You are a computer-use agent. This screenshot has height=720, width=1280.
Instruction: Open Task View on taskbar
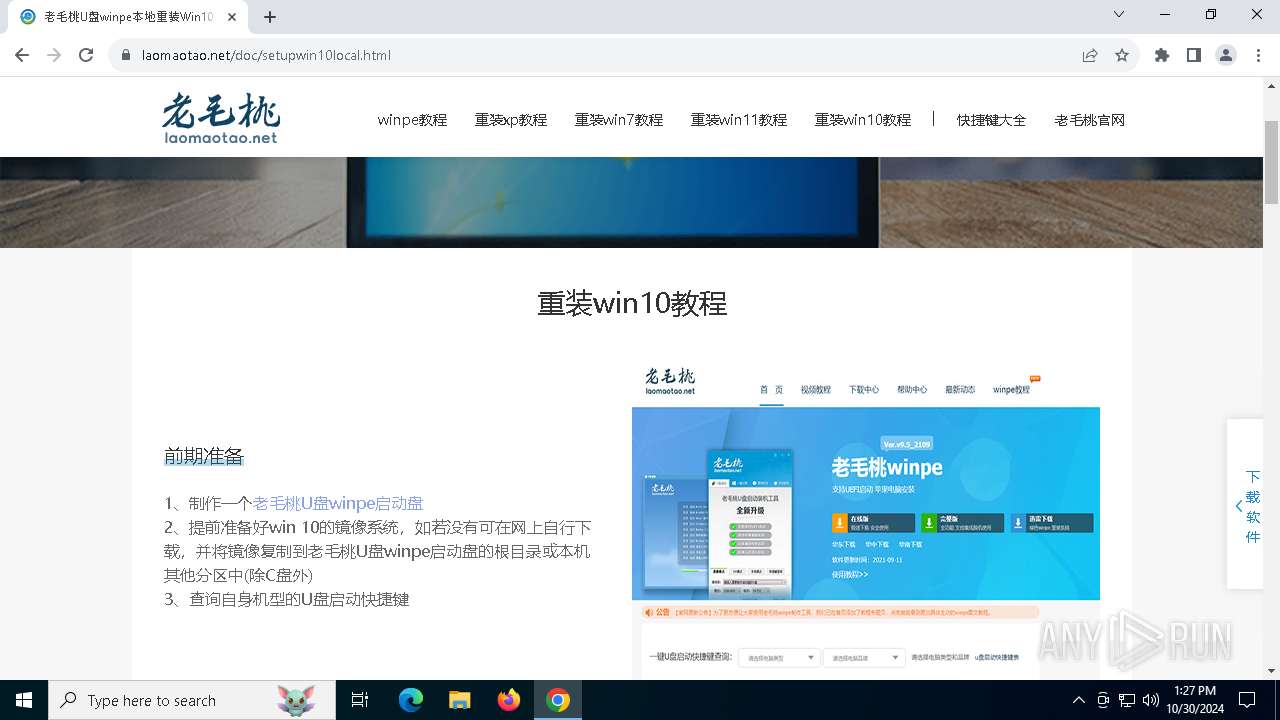point(360,700)
